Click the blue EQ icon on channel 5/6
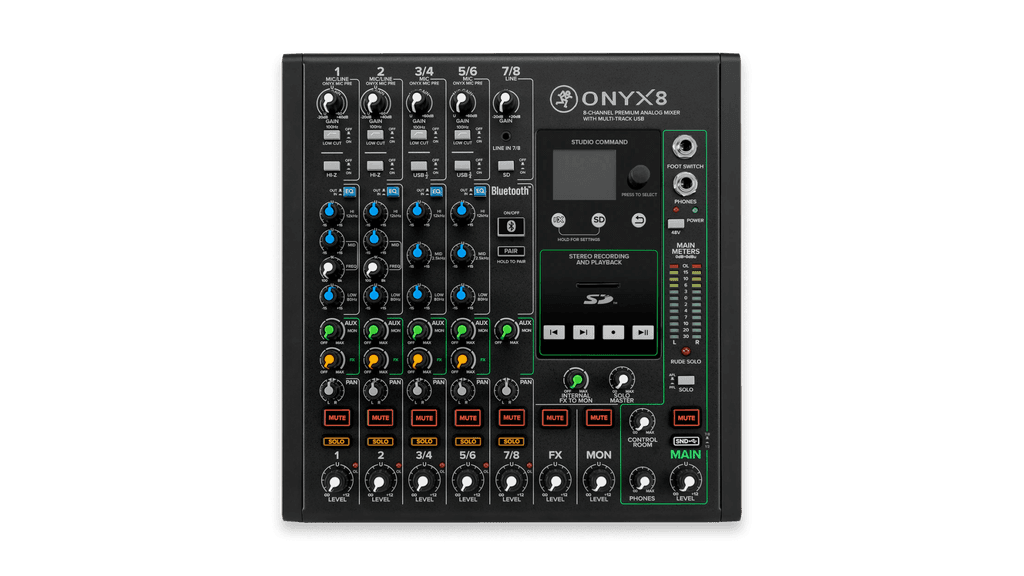Viewport: 1024px width, 576px height. (479, 191)
